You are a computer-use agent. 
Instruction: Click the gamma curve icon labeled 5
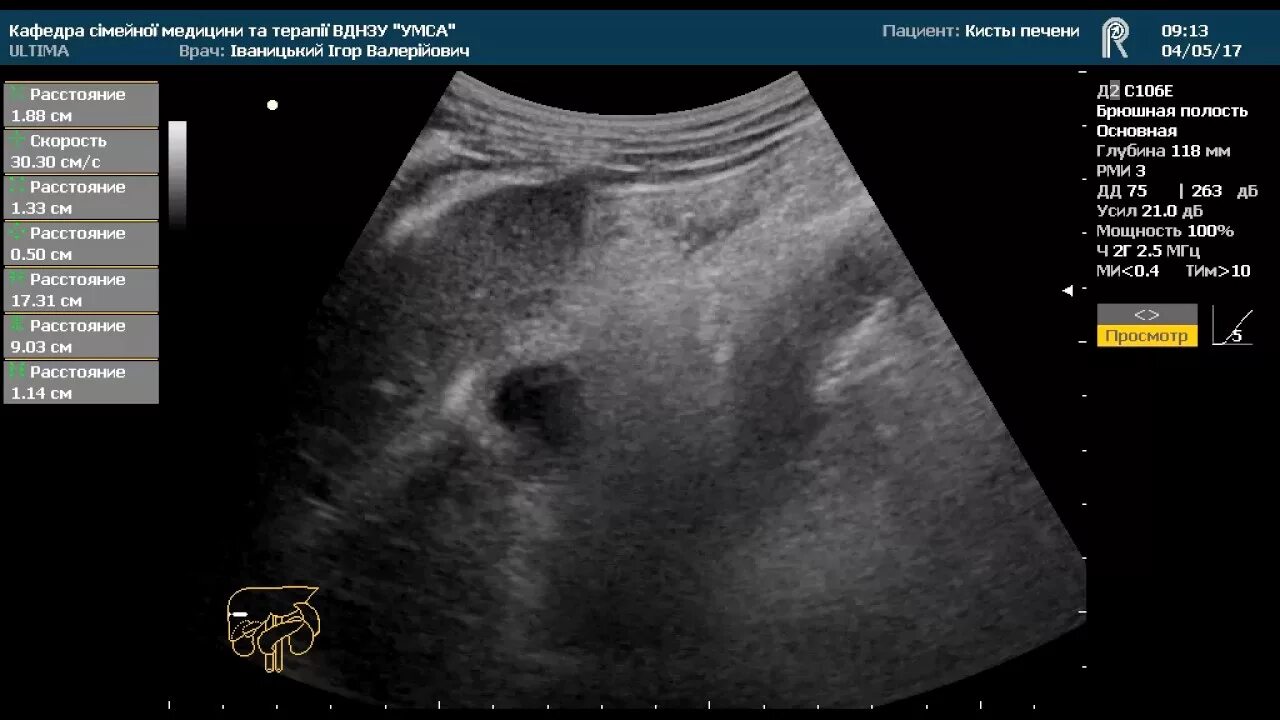click(1232, 326)
